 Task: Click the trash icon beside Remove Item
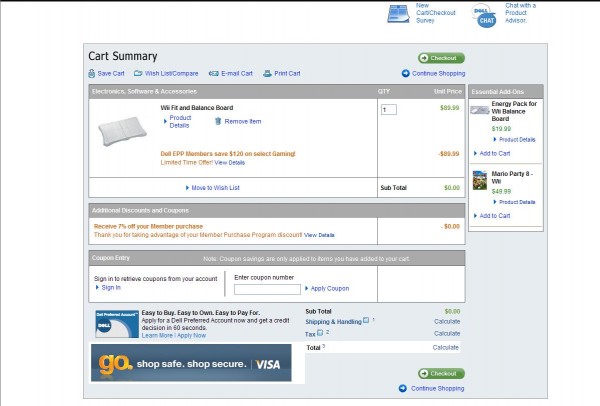pyautogui.click(x=218, y=121)
